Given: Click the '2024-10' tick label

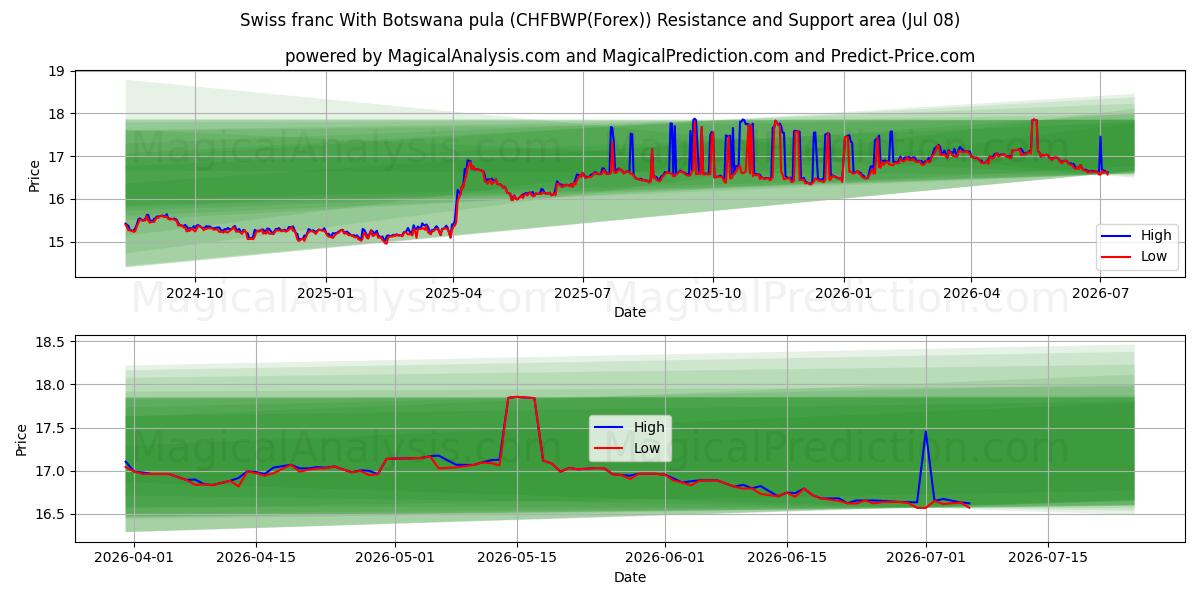Looking at the screenshot, I should 194,293.
